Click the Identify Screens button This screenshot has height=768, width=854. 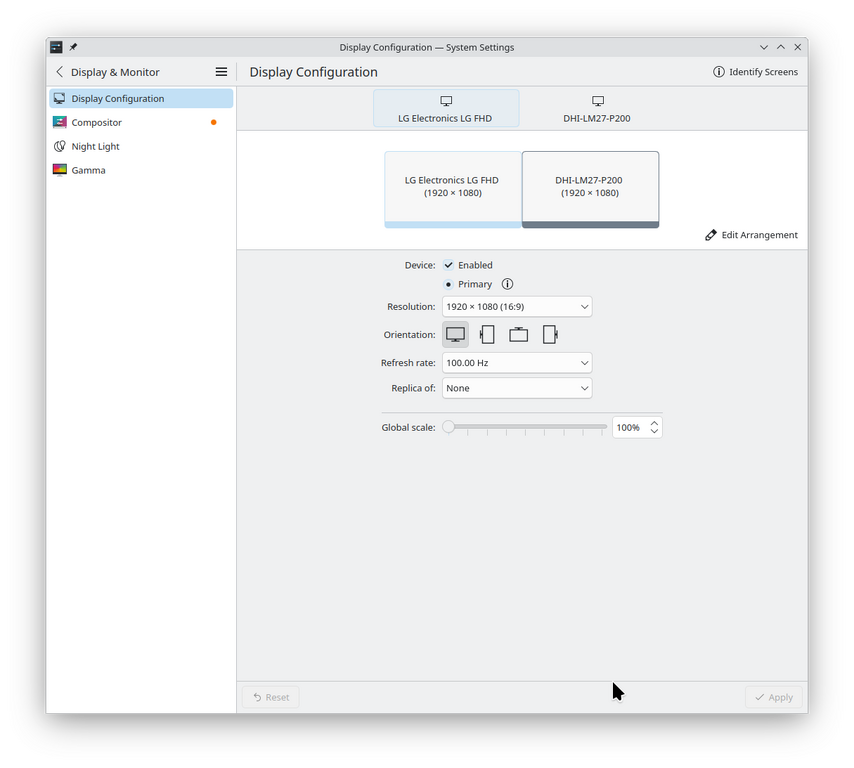(x=756, y=72)
